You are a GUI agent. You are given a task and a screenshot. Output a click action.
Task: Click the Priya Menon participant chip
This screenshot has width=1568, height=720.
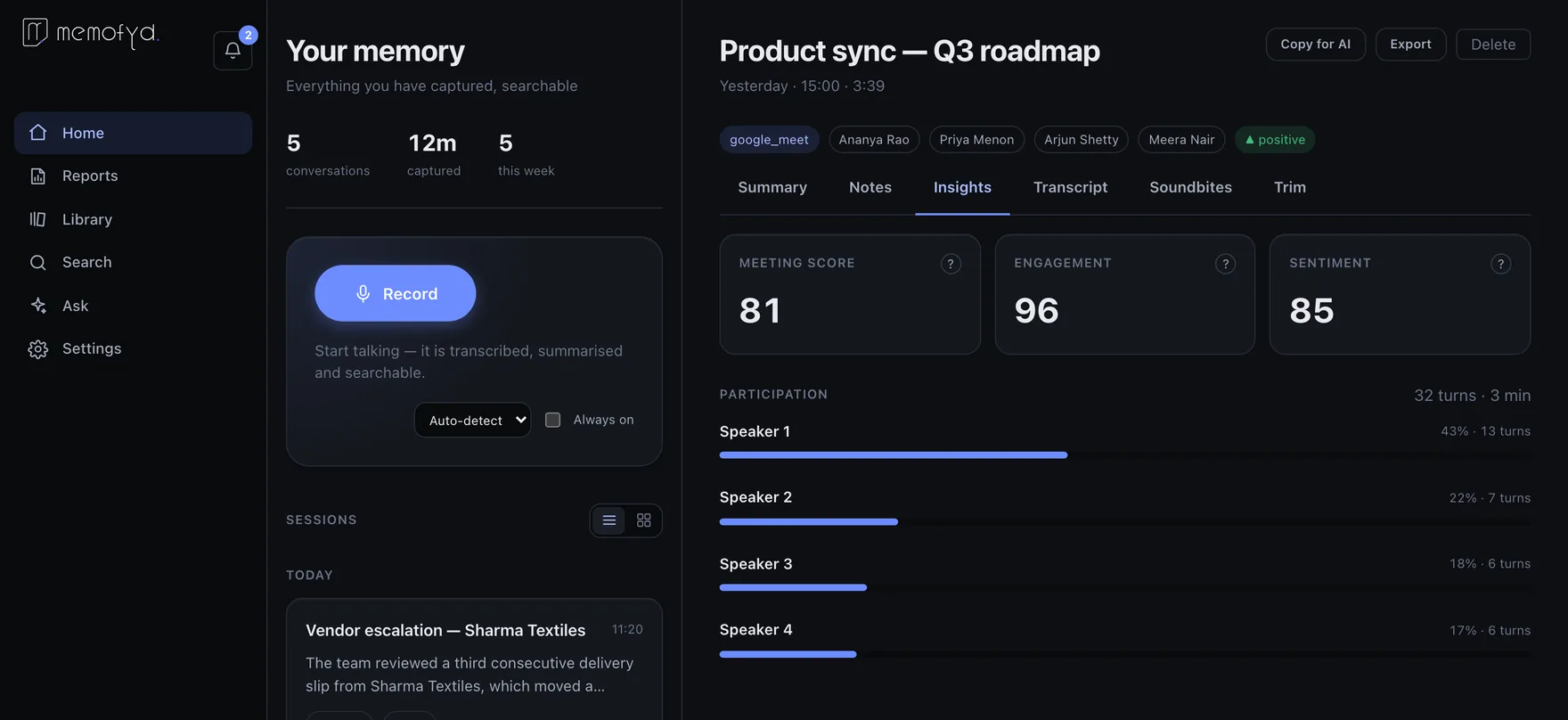pos(976,140)
